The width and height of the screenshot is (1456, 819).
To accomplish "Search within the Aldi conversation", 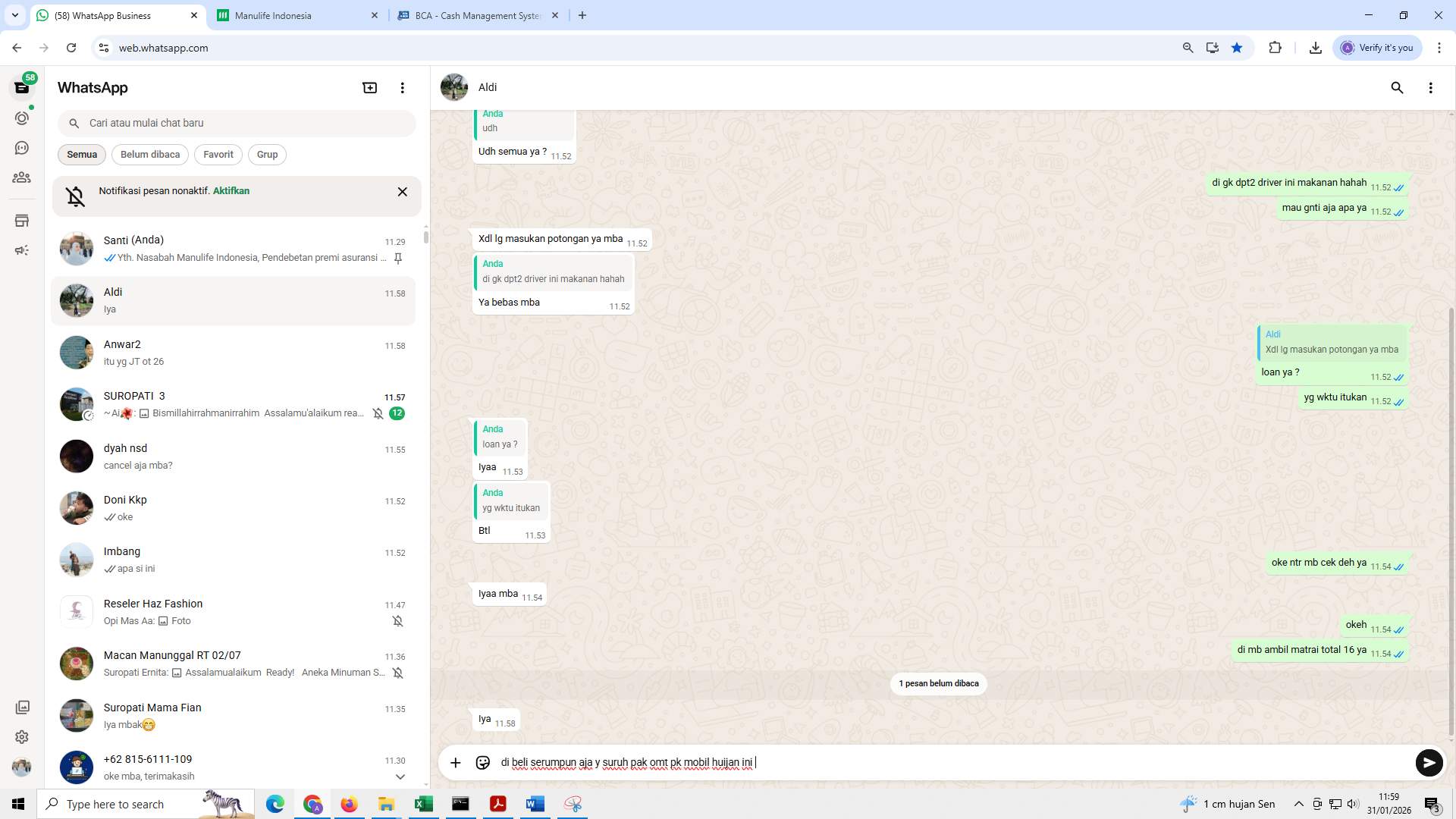I will click(1397, 88).
